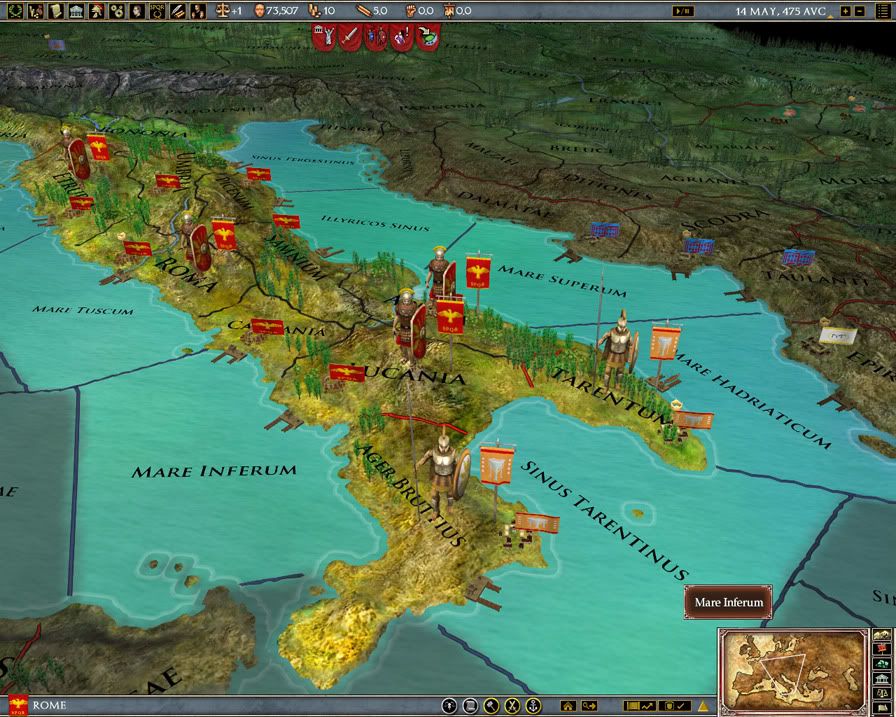Select the Greek hoplite army at Tarentum

[618, 350]
